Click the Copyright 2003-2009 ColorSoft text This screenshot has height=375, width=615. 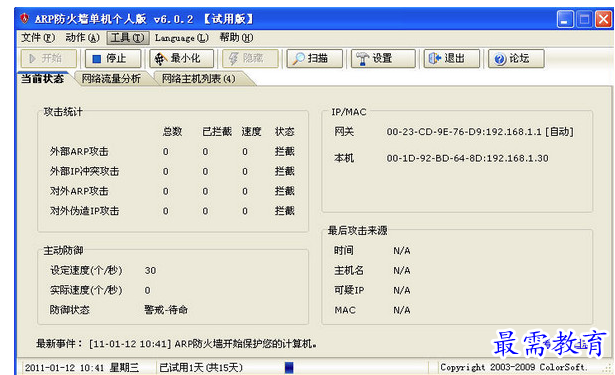[x=514, y=367]
